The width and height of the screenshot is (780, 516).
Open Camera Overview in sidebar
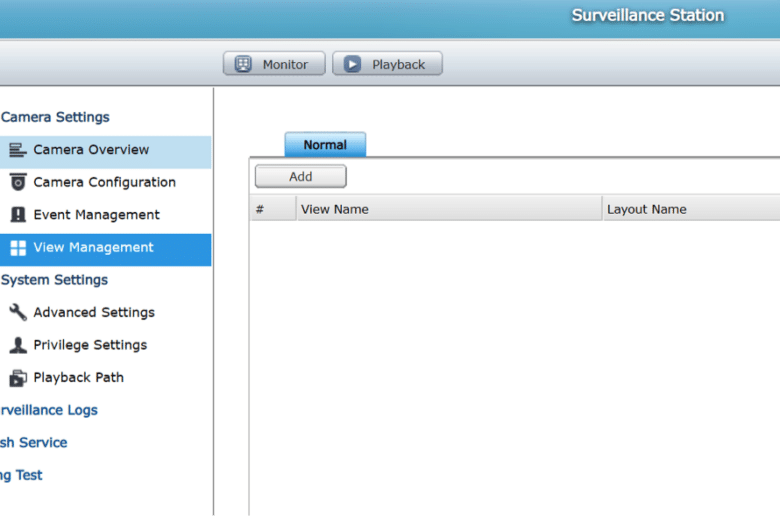tap(105, 152)
